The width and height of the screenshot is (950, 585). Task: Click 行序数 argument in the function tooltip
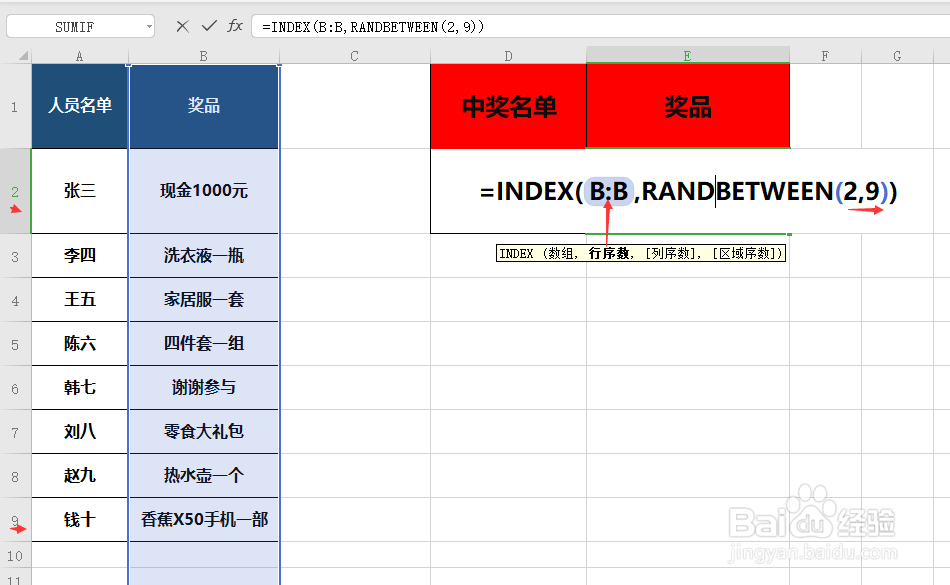coord(609,254)
